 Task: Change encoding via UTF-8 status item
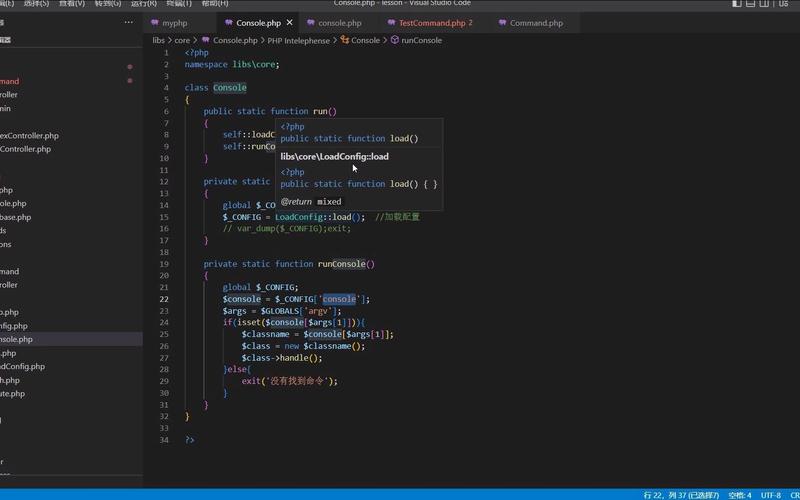tap(771, 495)
